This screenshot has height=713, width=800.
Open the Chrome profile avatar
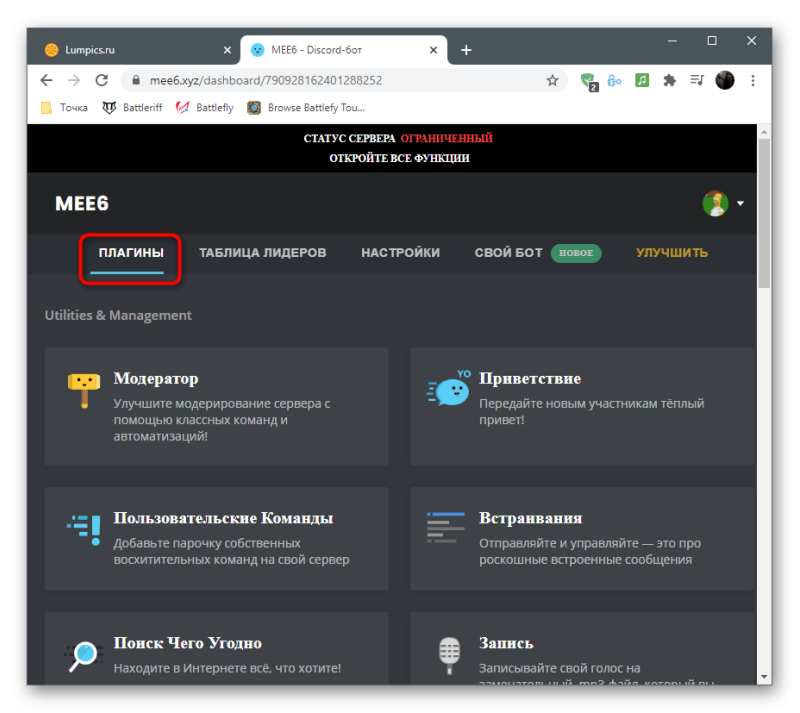(x=724, y=80)
